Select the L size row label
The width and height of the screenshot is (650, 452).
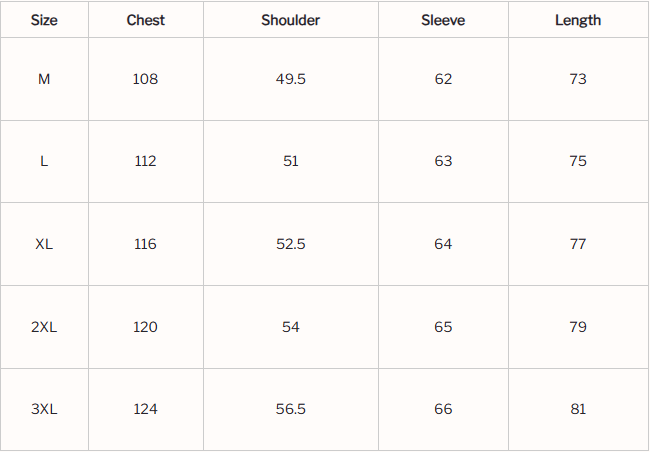pos(44,161)
